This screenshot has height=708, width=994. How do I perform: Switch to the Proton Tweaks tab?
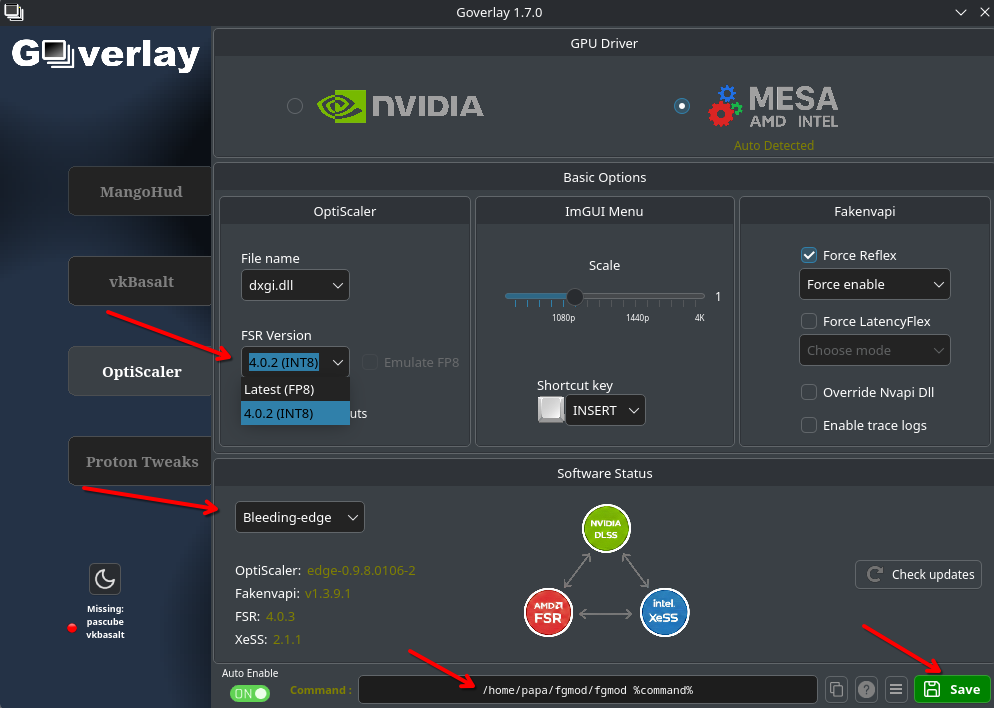point(140,461)
